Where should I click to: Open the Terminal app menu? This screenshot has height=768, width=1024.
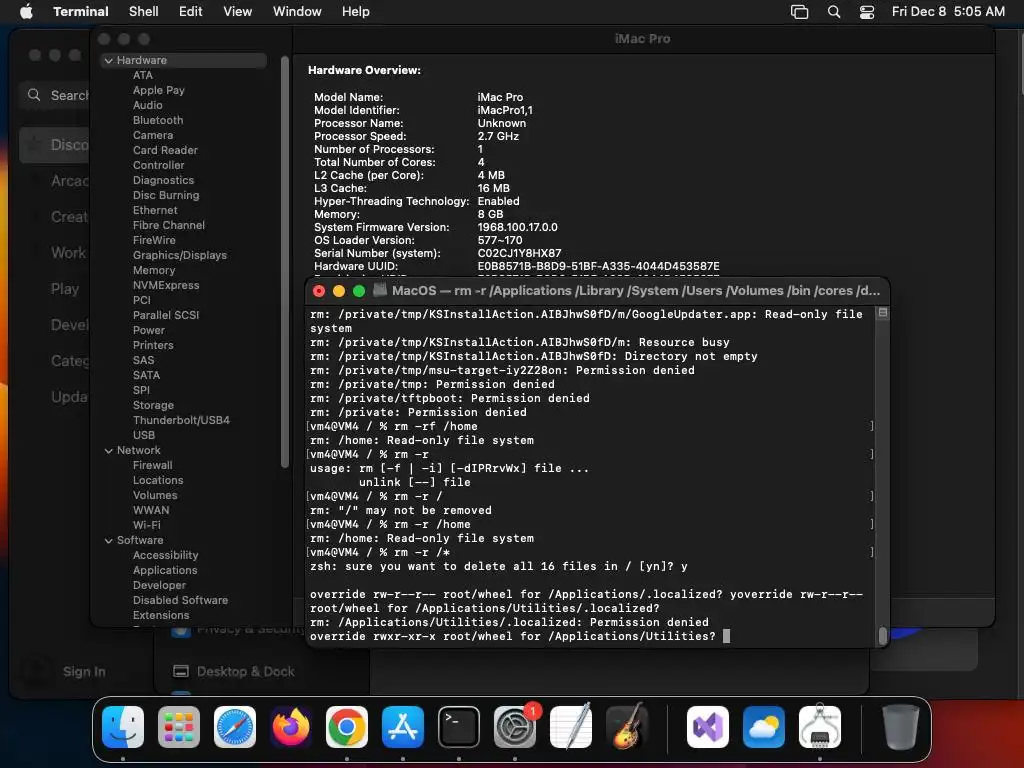[x=80, y=11]
